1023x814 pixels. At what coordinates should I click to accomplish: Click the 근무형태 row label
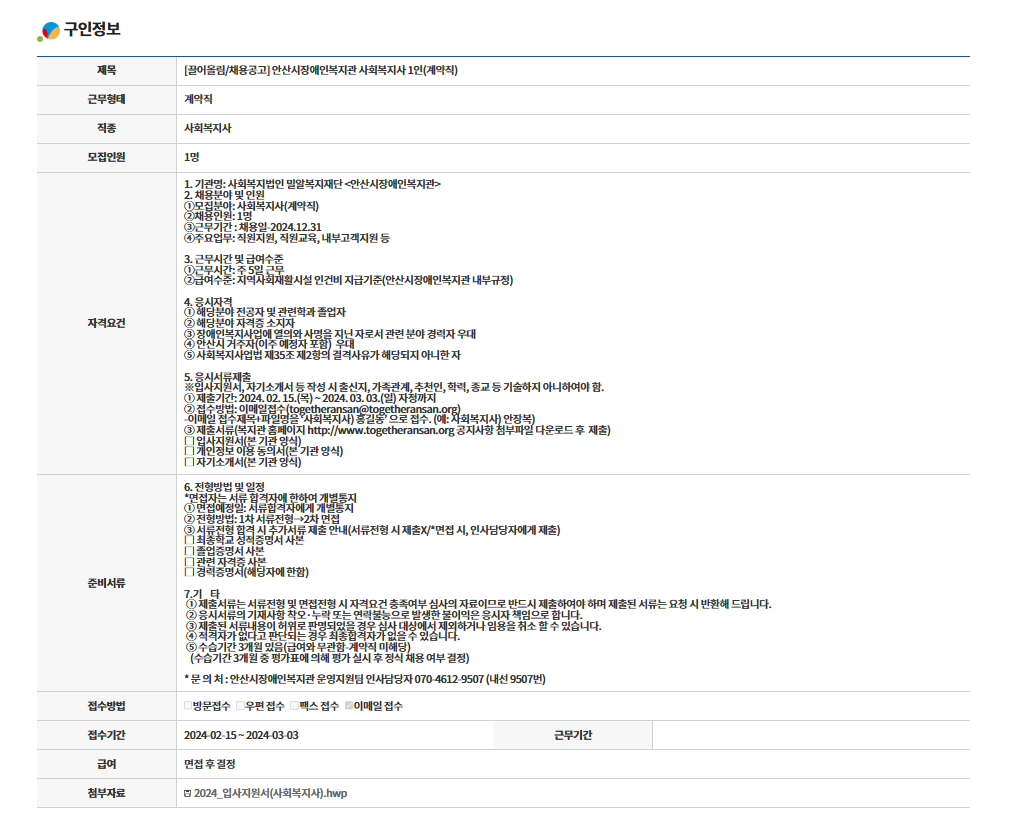coord(106,99)
